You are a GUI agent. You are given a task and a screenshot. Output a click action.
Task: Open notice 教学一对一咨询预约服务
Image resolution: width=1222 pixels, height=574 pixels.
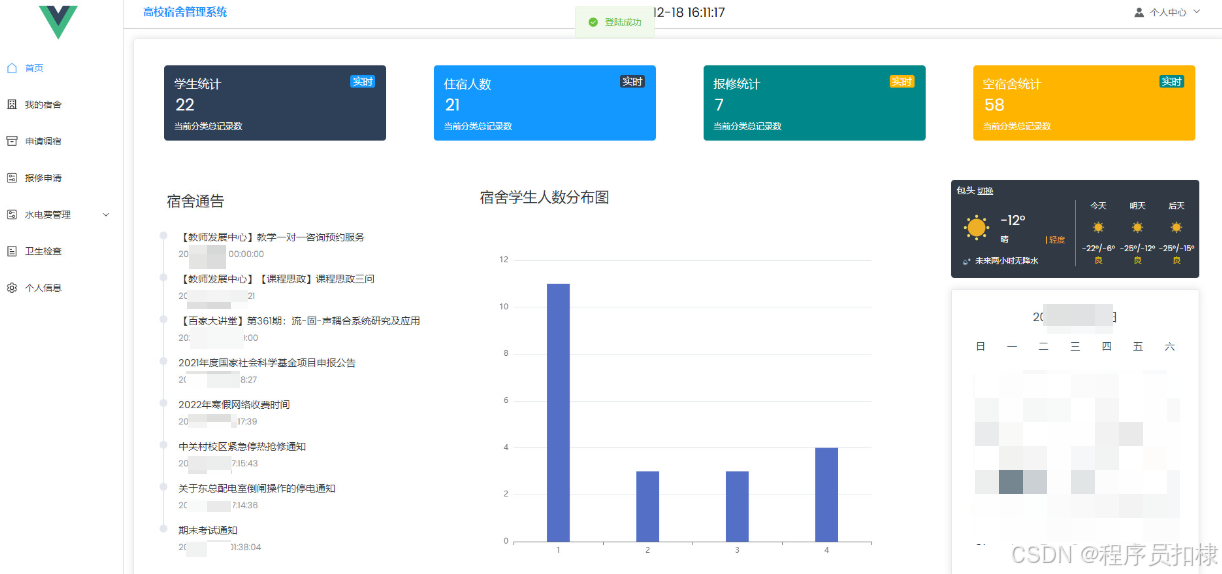271,237
